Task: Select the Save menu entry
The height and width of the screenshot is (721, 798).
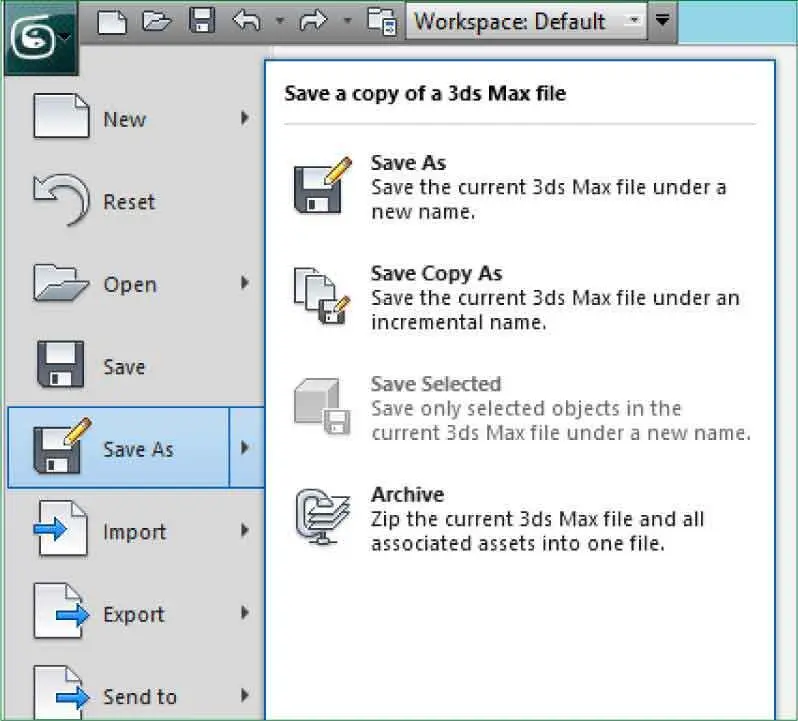Action: [x=123, y=367]
